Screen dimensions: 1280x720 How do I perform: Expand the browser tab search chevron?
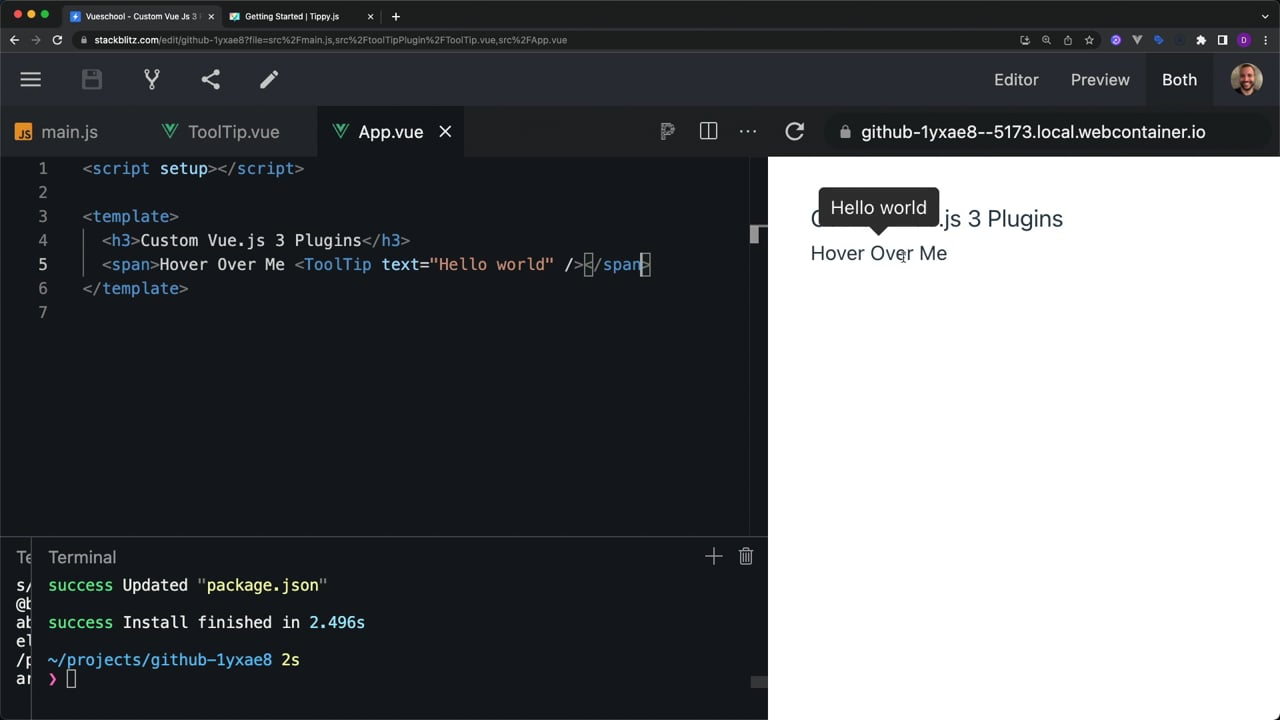pos(1265,16)
